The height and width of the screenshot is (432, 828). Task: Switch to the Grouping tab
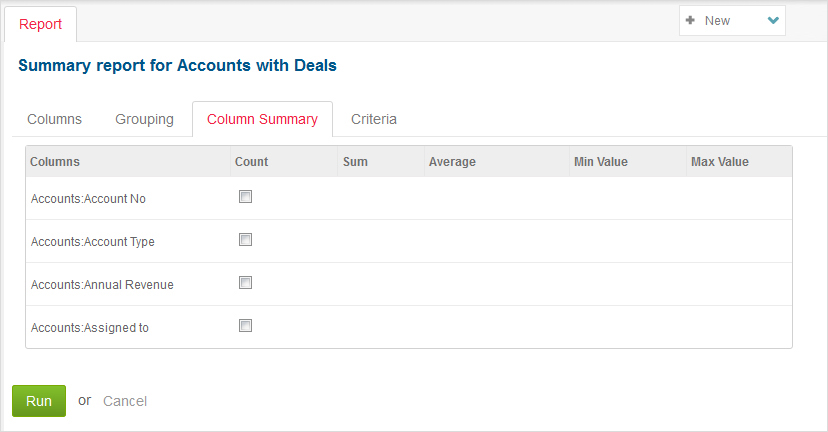144,119
